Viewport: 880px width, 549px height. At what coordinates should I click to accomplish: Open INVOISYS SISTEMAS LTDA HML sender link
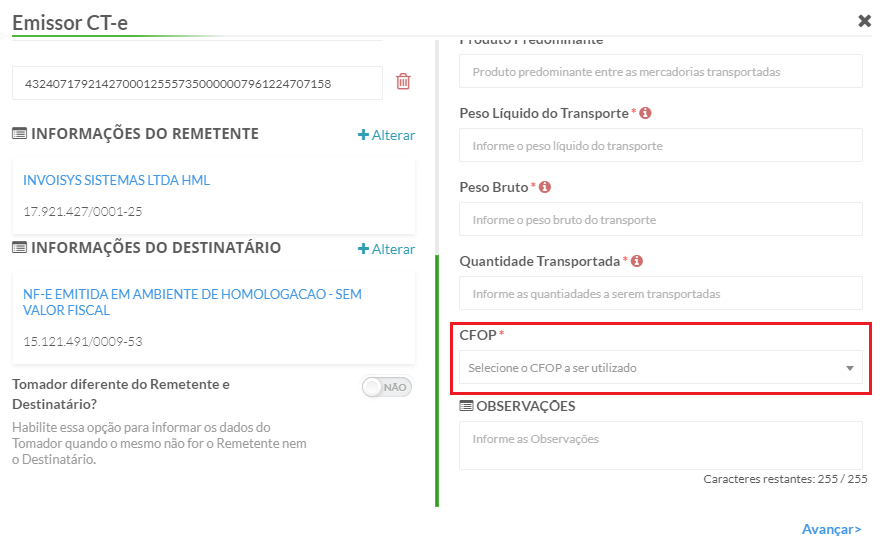tap(116, 180)
